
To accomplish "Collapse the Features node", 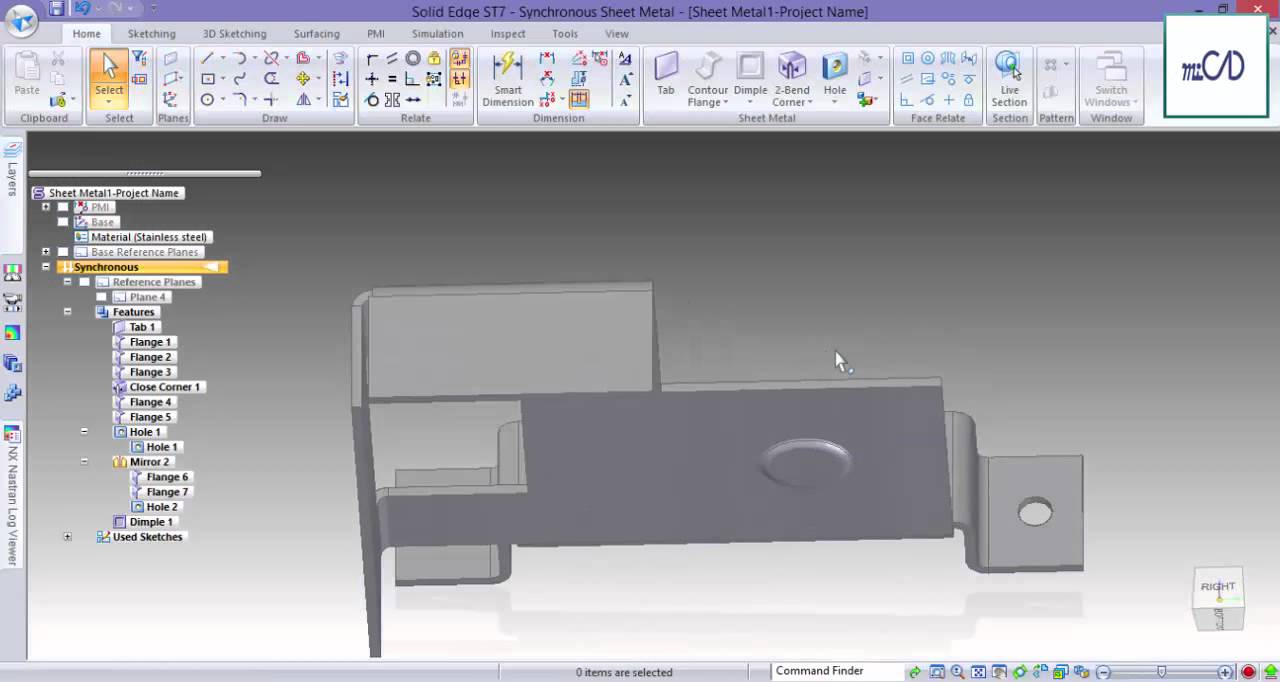I will (68, 312).
